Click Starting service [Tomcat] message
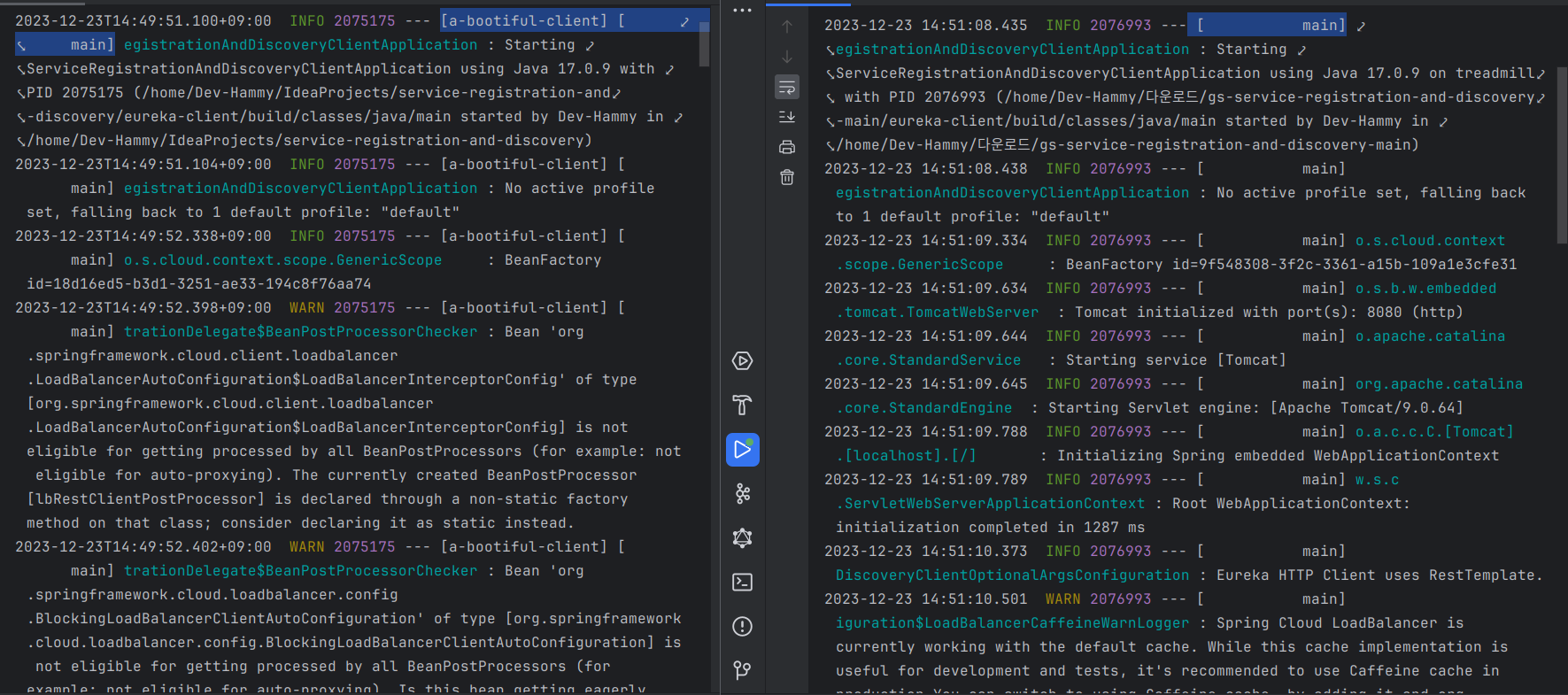 tap(1176, 359)
